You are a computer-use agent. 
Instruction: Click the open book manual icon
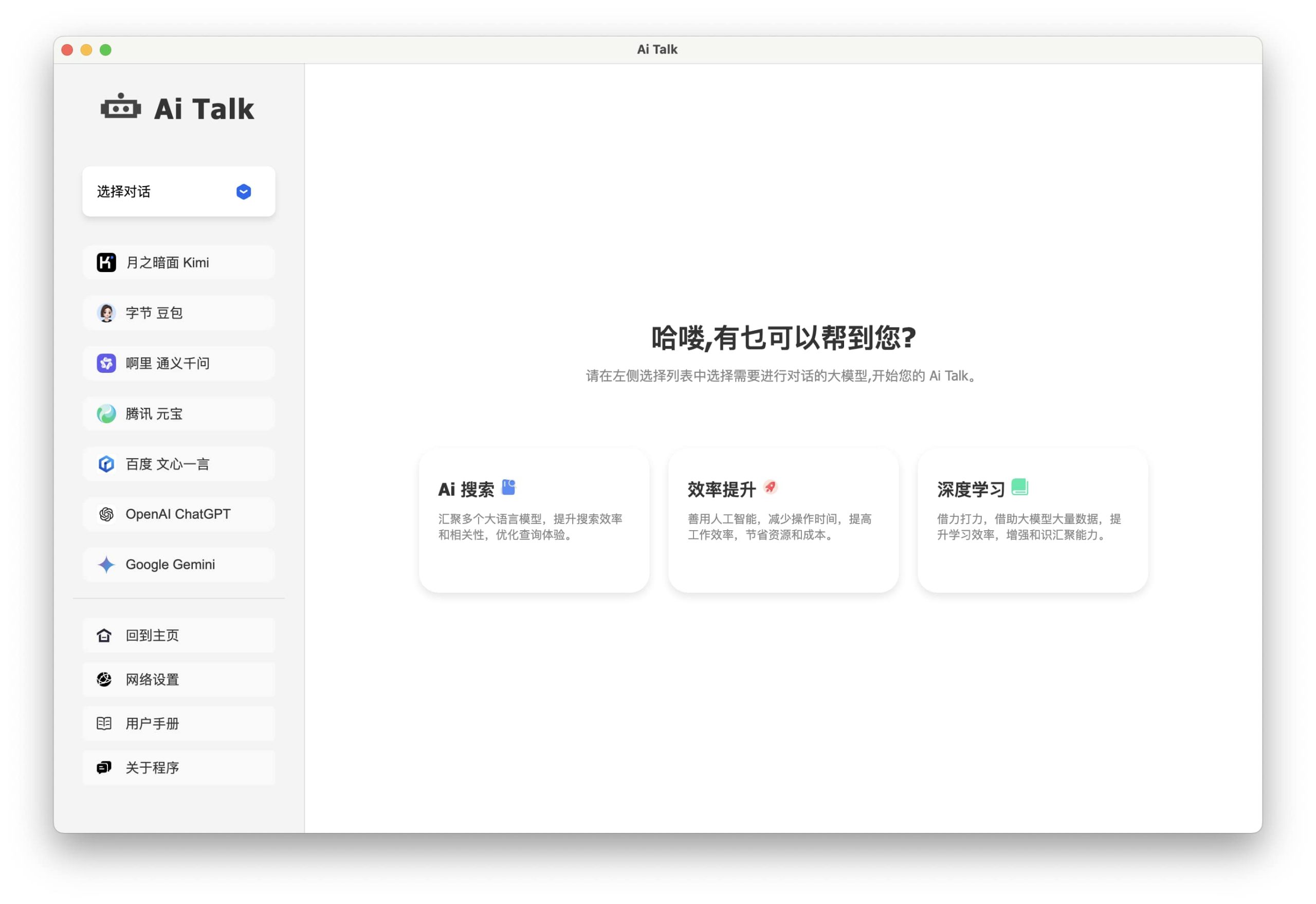click(104, 724)
